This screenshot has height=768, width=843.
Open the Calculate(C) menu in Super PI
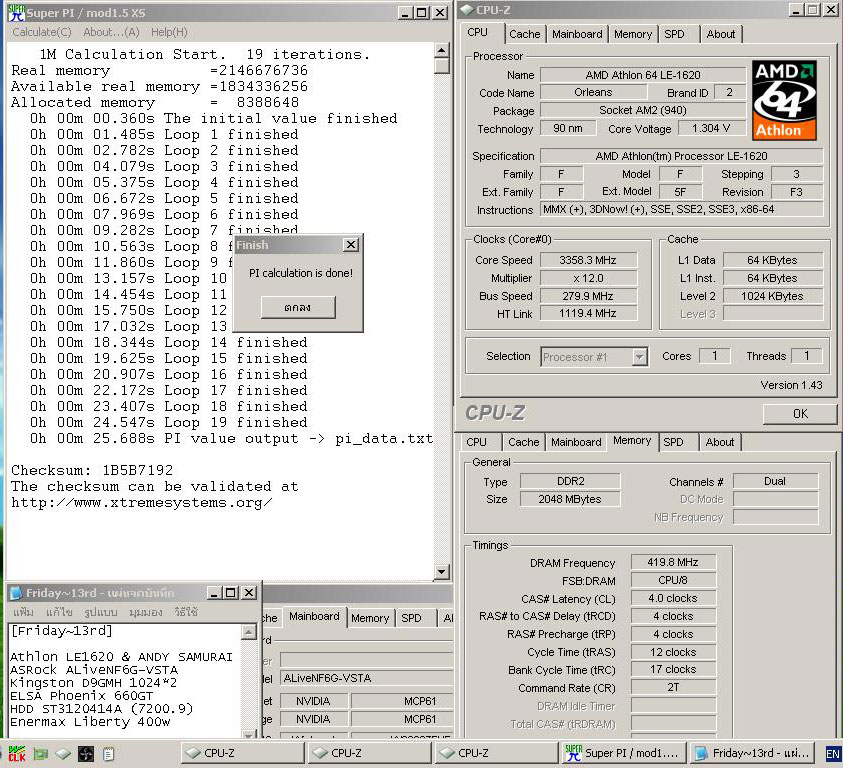[41, 32]
